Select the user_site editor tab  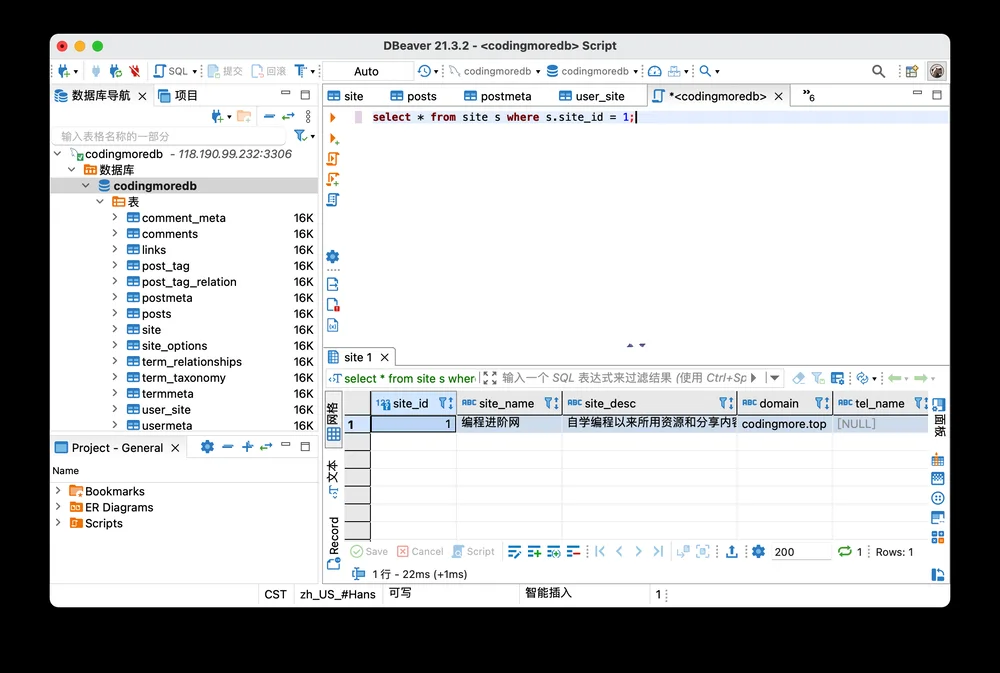592,96
